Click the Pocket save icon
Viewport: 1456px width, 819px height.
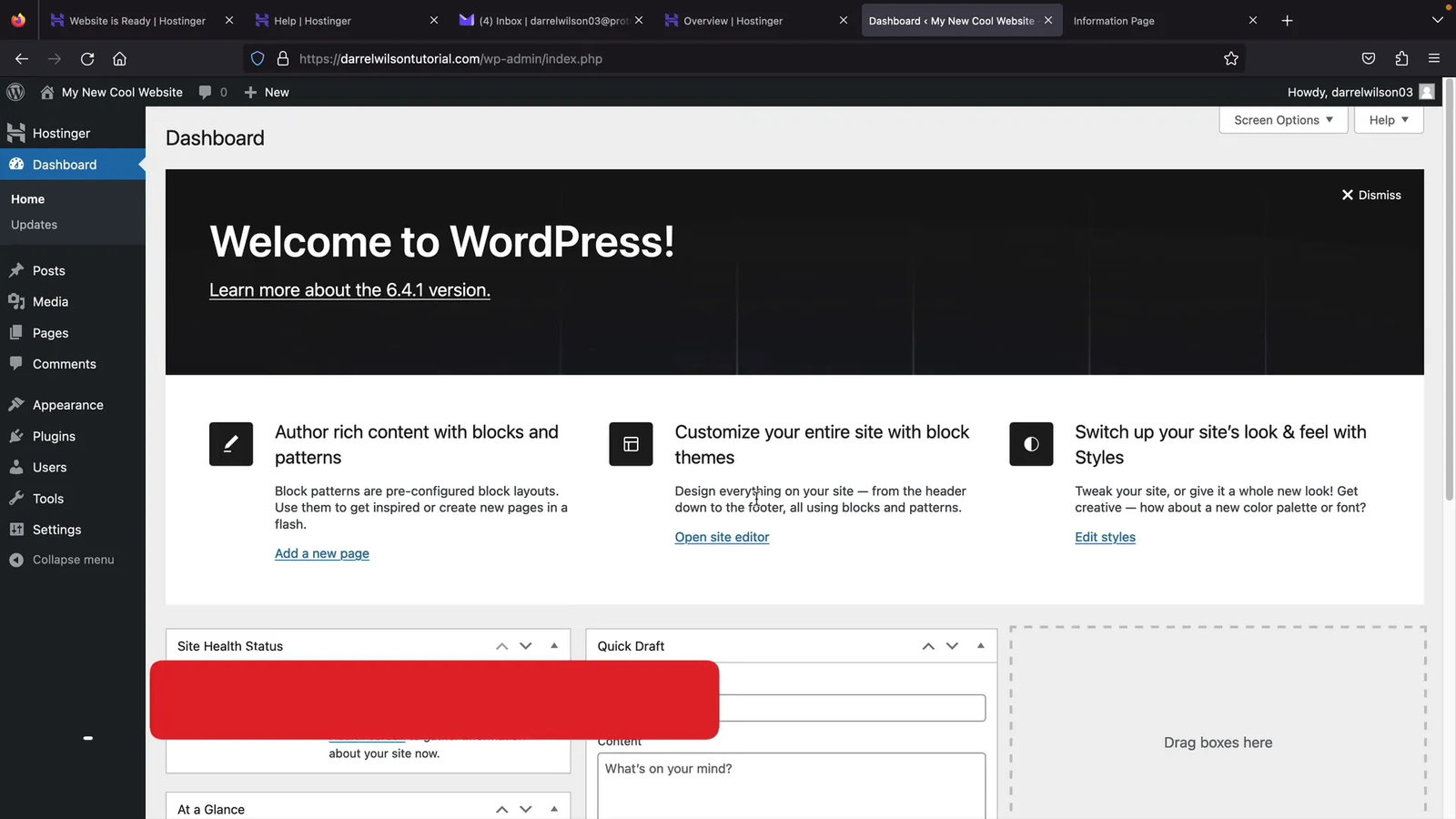click(x=1369, y=58)
